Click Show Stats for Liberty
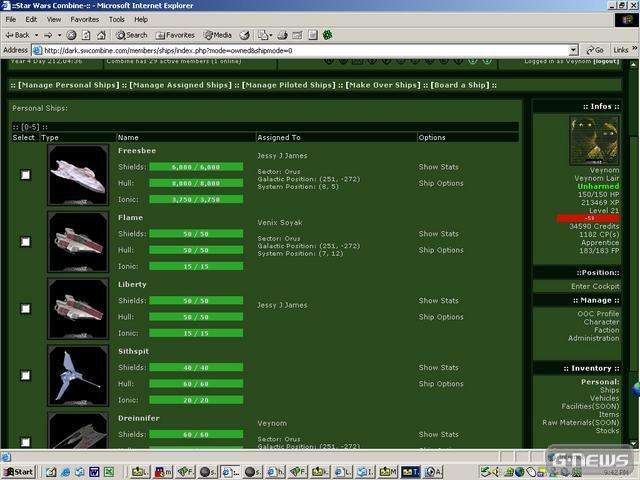Screen dimensions: 640x480 (x=438, y=301)
